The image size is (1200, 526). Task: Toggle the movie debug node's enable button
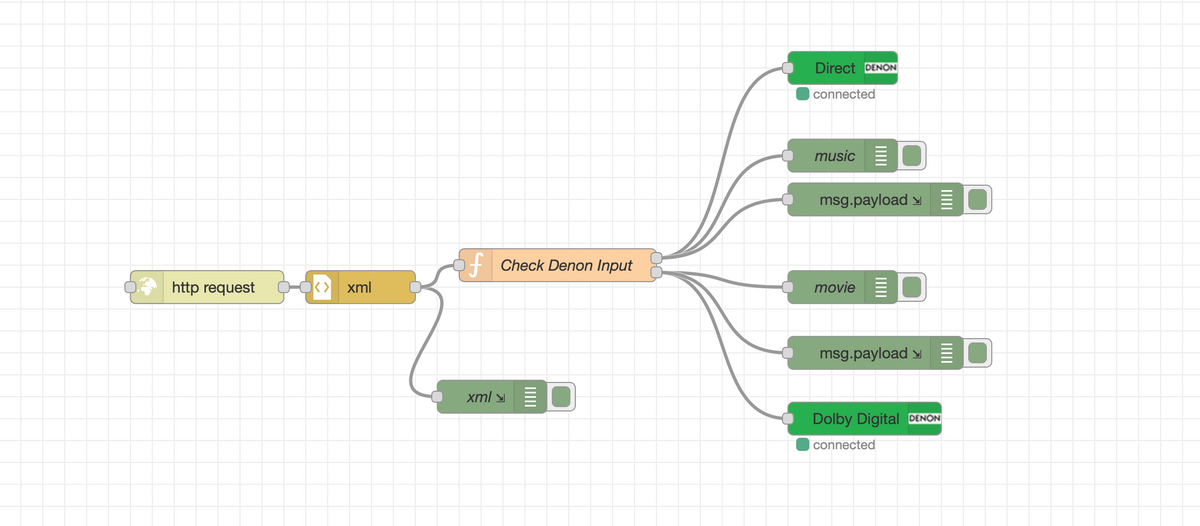click(911, 288)
